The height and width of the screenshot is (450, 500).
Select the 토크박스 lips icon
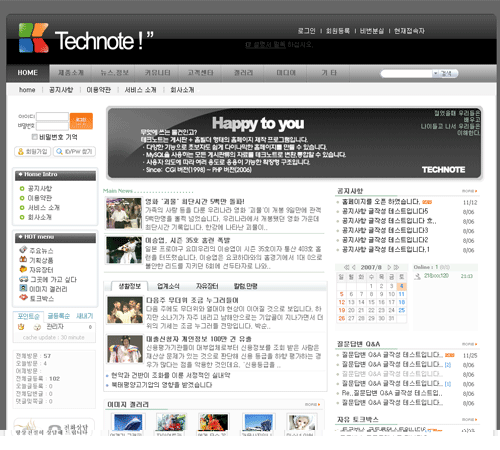23,297
